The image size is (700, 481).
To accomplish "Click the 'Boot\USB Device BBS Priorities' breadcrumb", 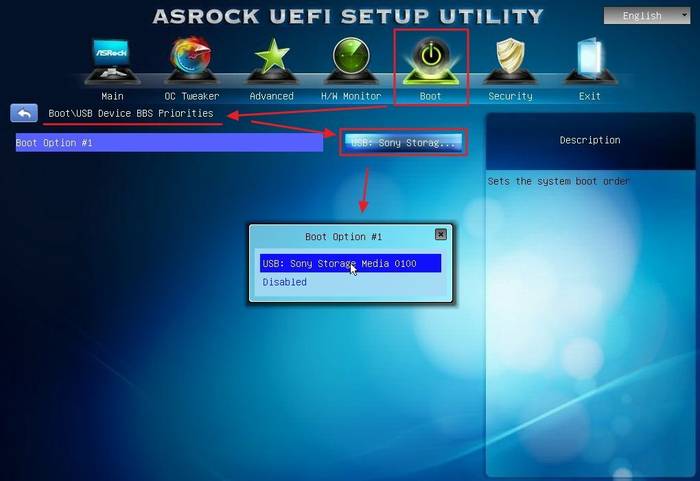I will tap(131, 113).
